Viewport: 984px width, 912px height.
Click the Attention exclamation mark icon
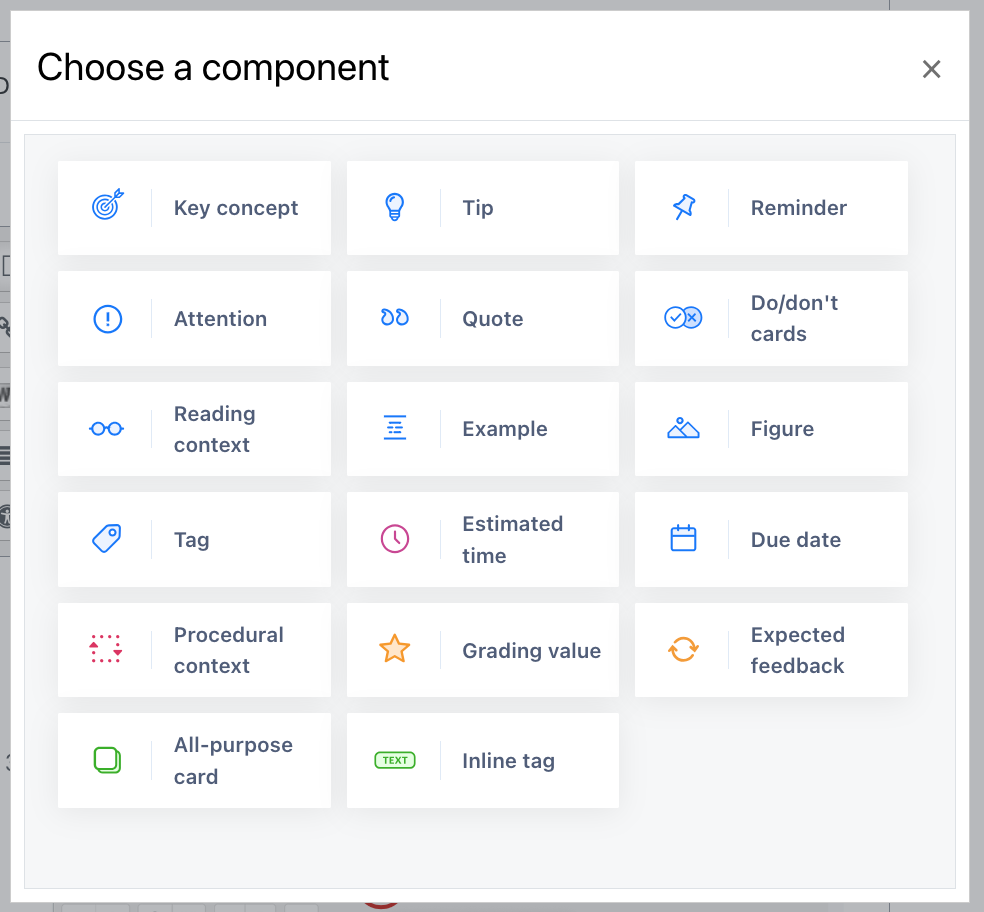click(107, 319)
